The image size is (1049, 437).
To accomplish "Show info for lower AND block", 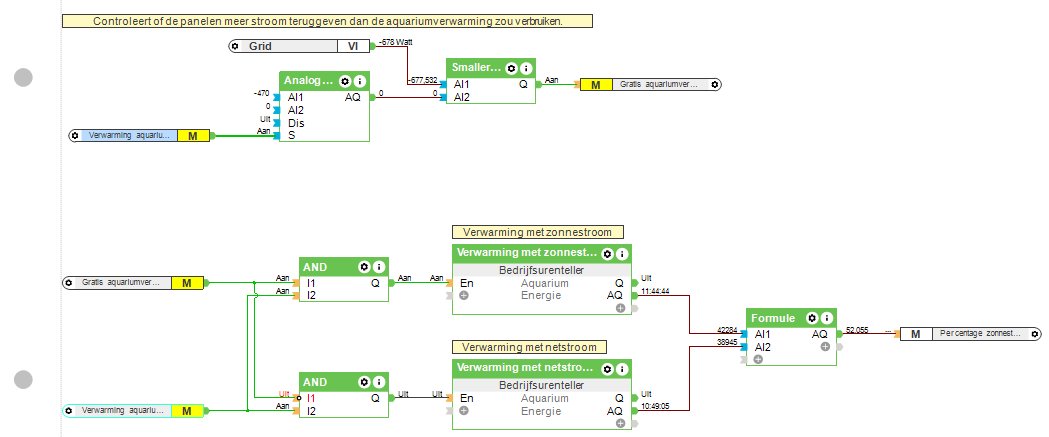I will pyautogui.click(x=380, y=382).
